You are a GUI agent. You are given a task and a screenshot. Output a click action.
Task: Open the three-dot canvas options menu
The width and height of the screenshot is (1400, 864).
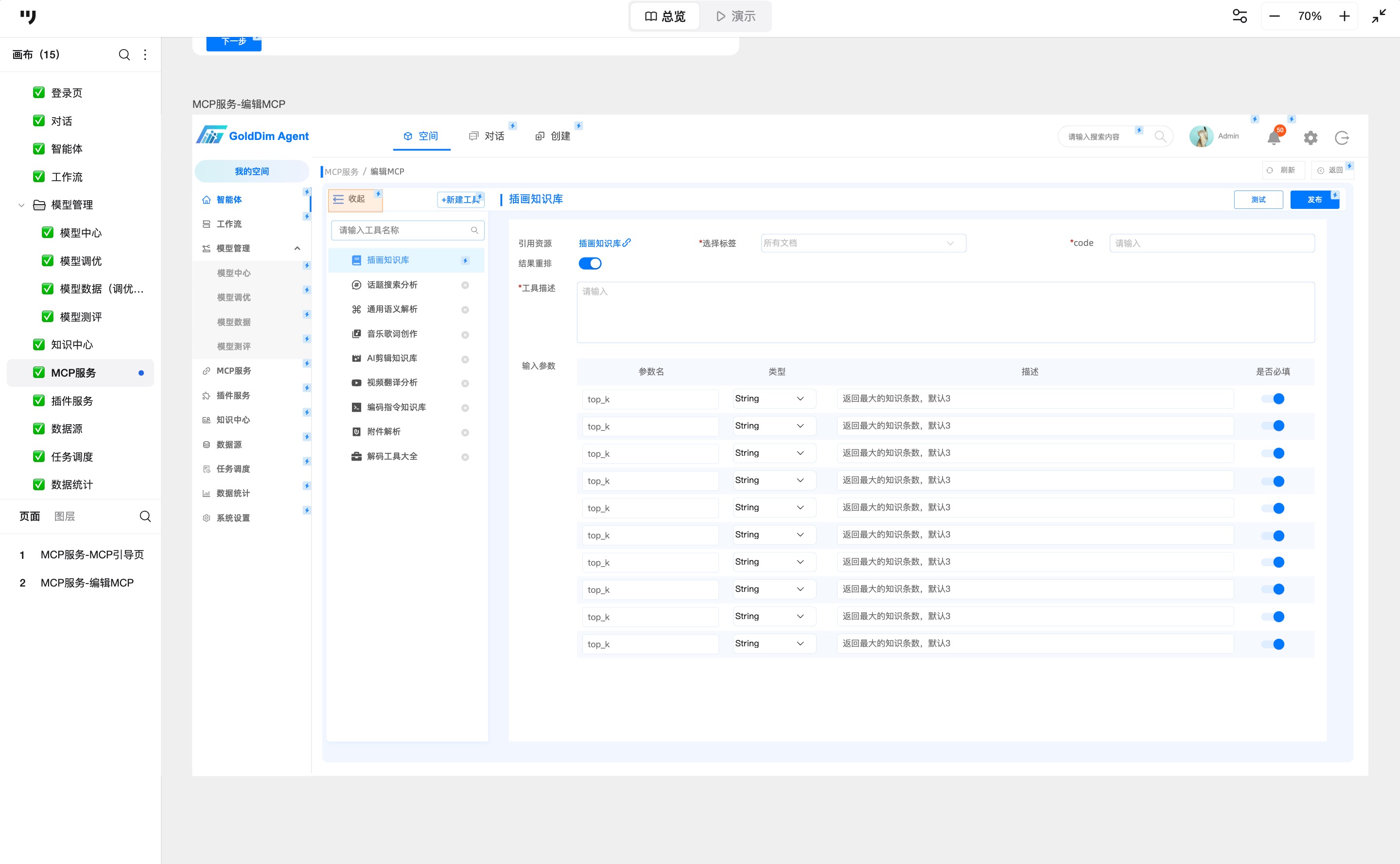click(x=145, y=55)
